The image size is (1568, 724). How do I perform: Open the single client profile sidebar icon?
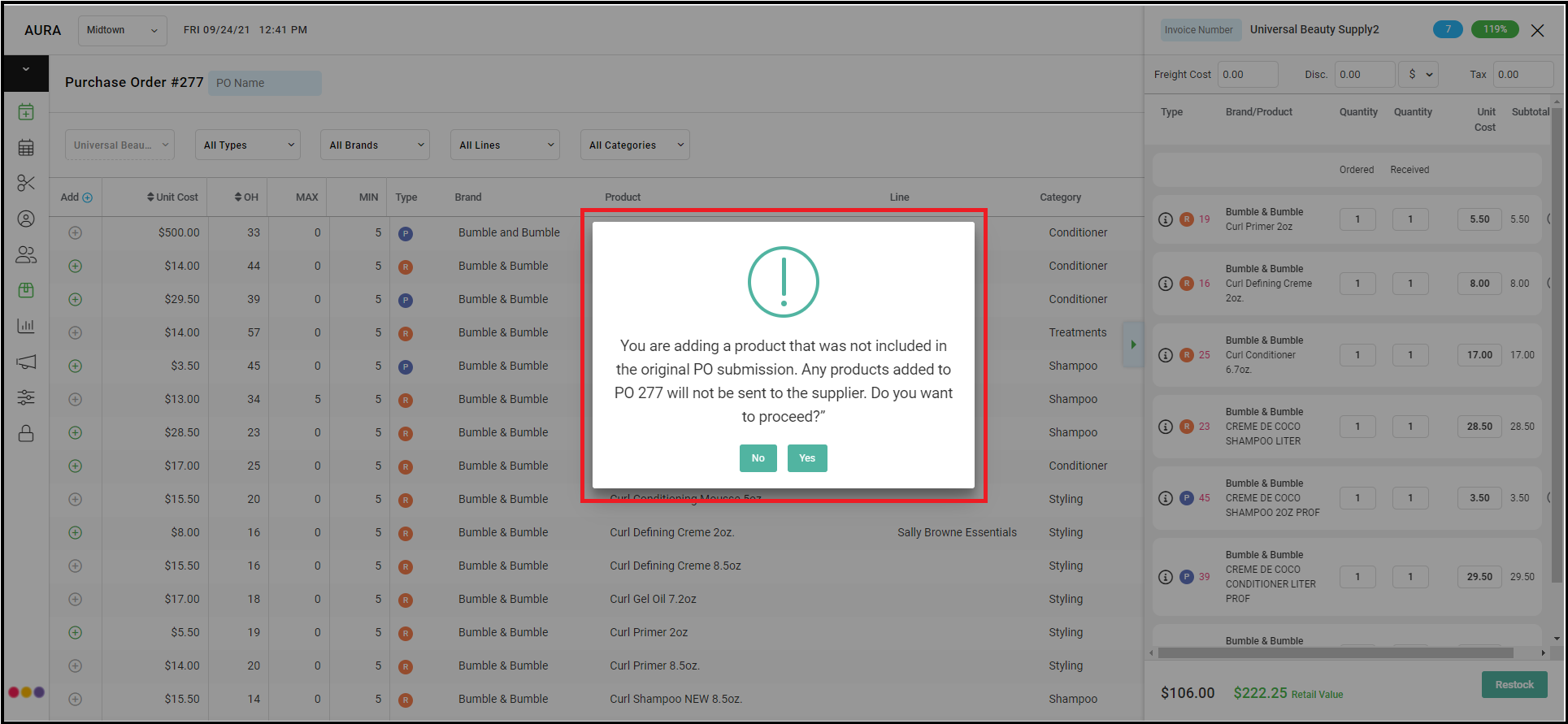pos(26,219)
